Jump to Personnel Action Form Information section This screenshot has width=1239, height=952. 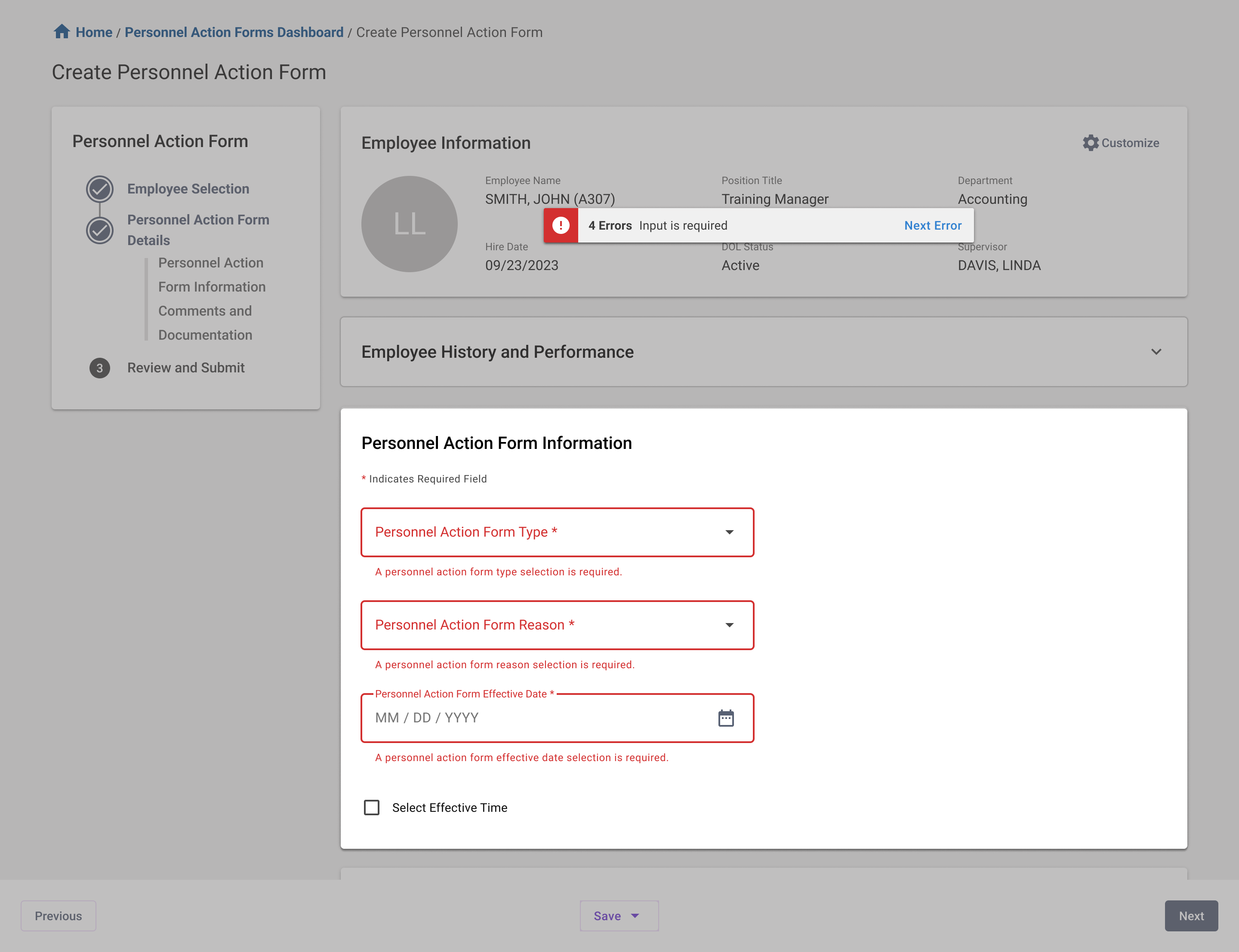click(x=212, y=275)
